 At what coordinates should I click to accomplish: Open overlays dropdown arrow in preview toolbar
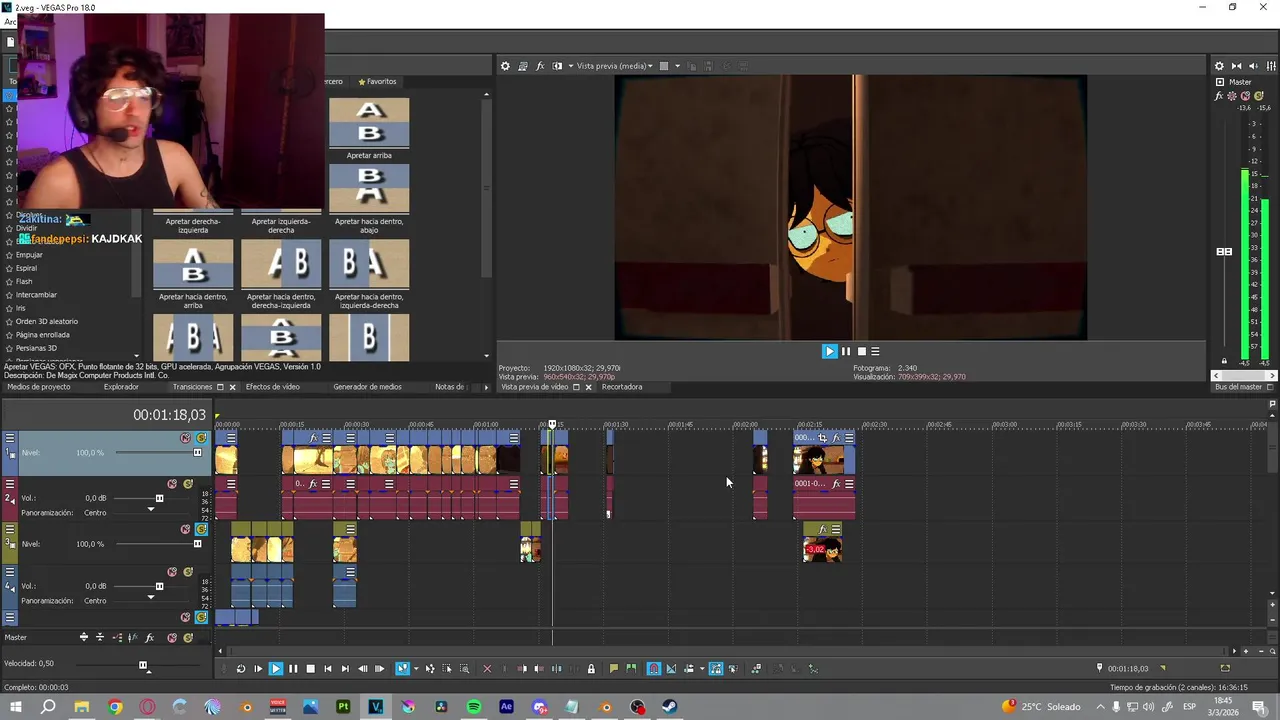677,66
